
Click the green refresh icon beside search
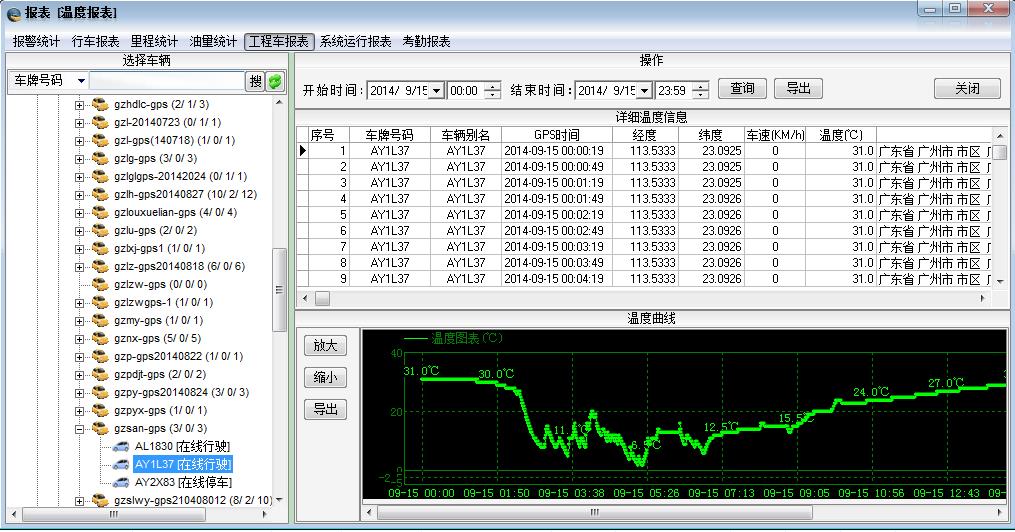[275, 81]
